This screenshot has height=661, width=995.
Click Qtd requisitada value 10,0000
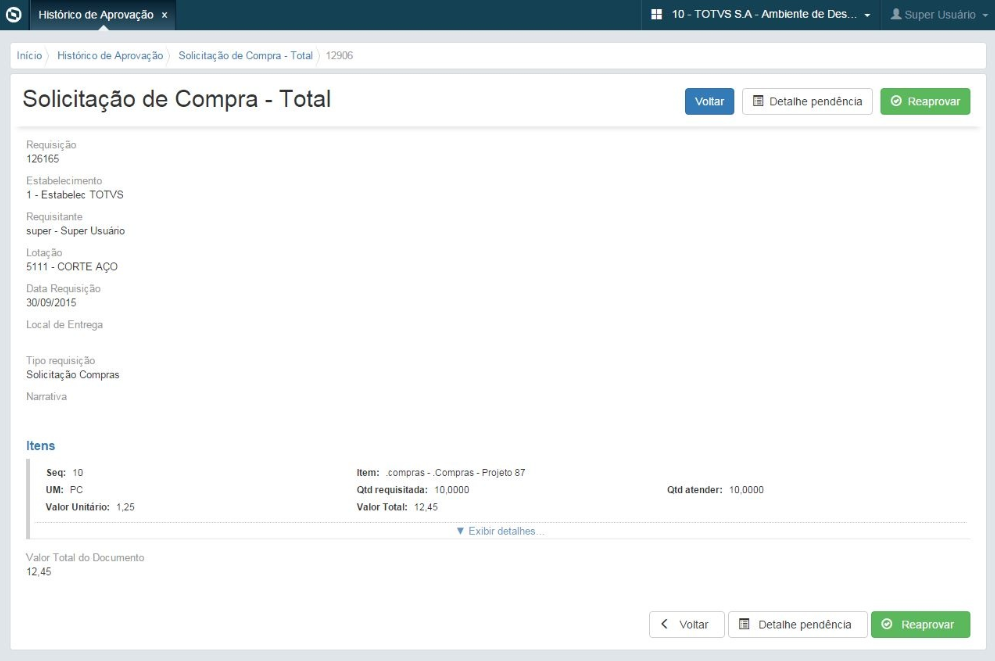coord(452,490)
